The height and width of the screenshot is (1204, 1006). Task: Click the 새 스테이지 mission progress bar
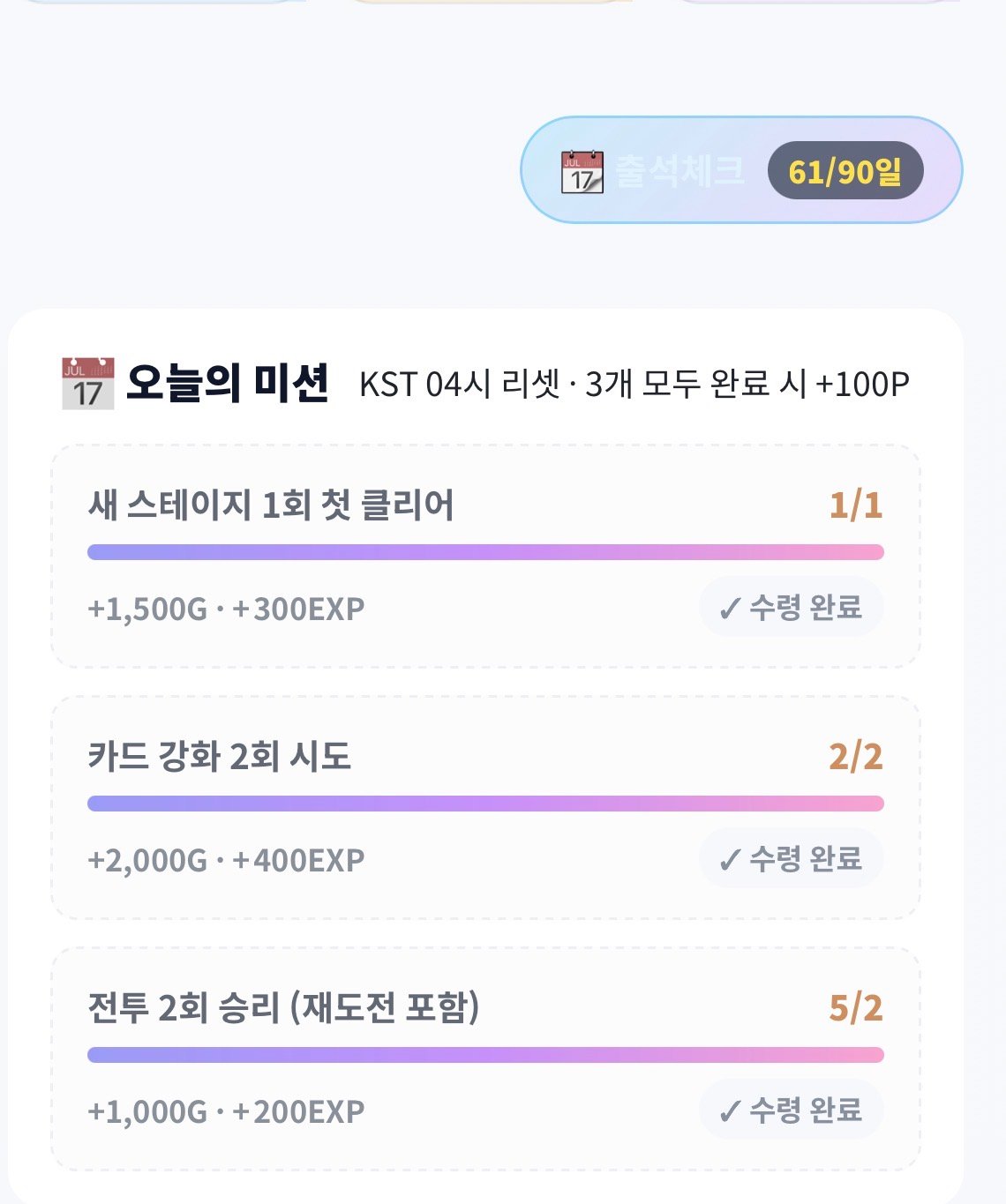[485, 552]
